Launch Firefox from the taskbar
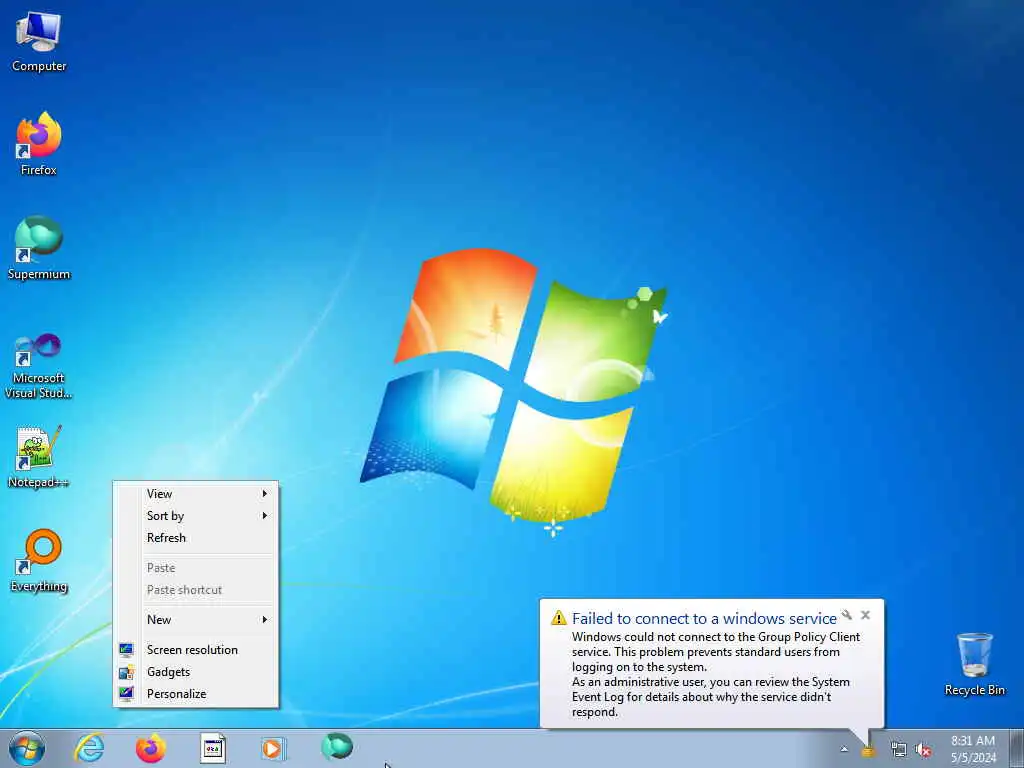The height and width of the screenshot is (768, 1024). click(150, 748)
